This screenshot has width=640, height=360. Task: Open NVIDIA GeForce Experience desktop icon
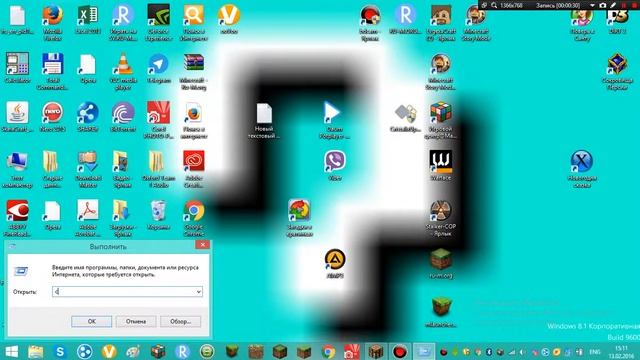158,16
